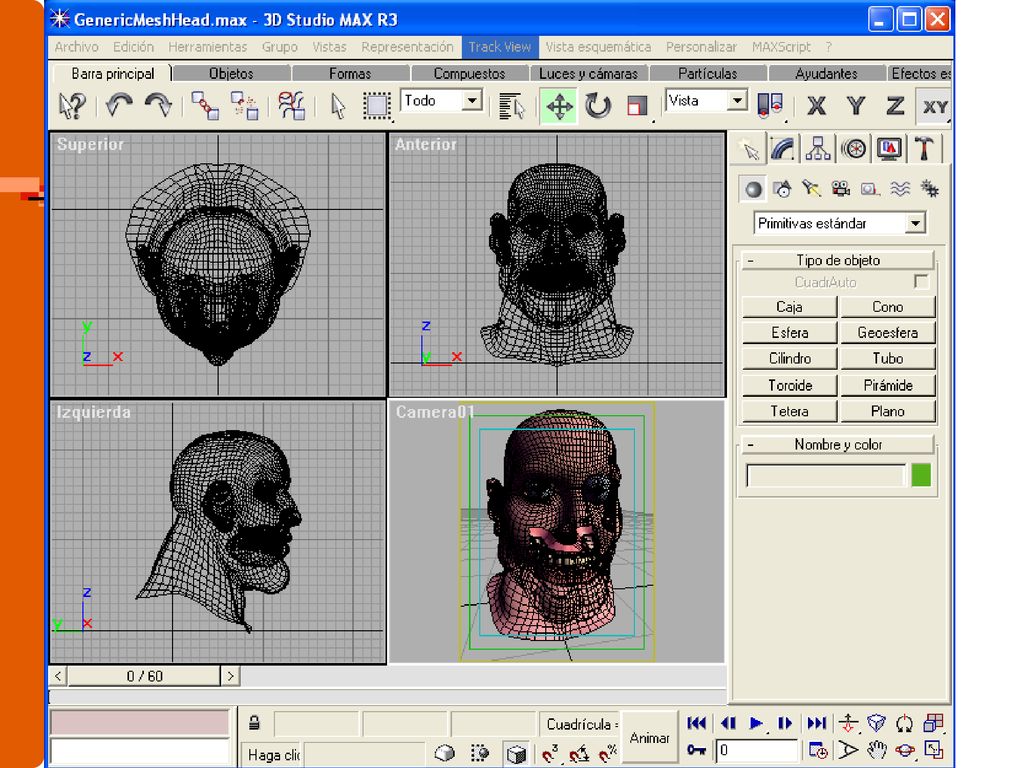Open the Herramientas menu

click(x=208, y=47)
